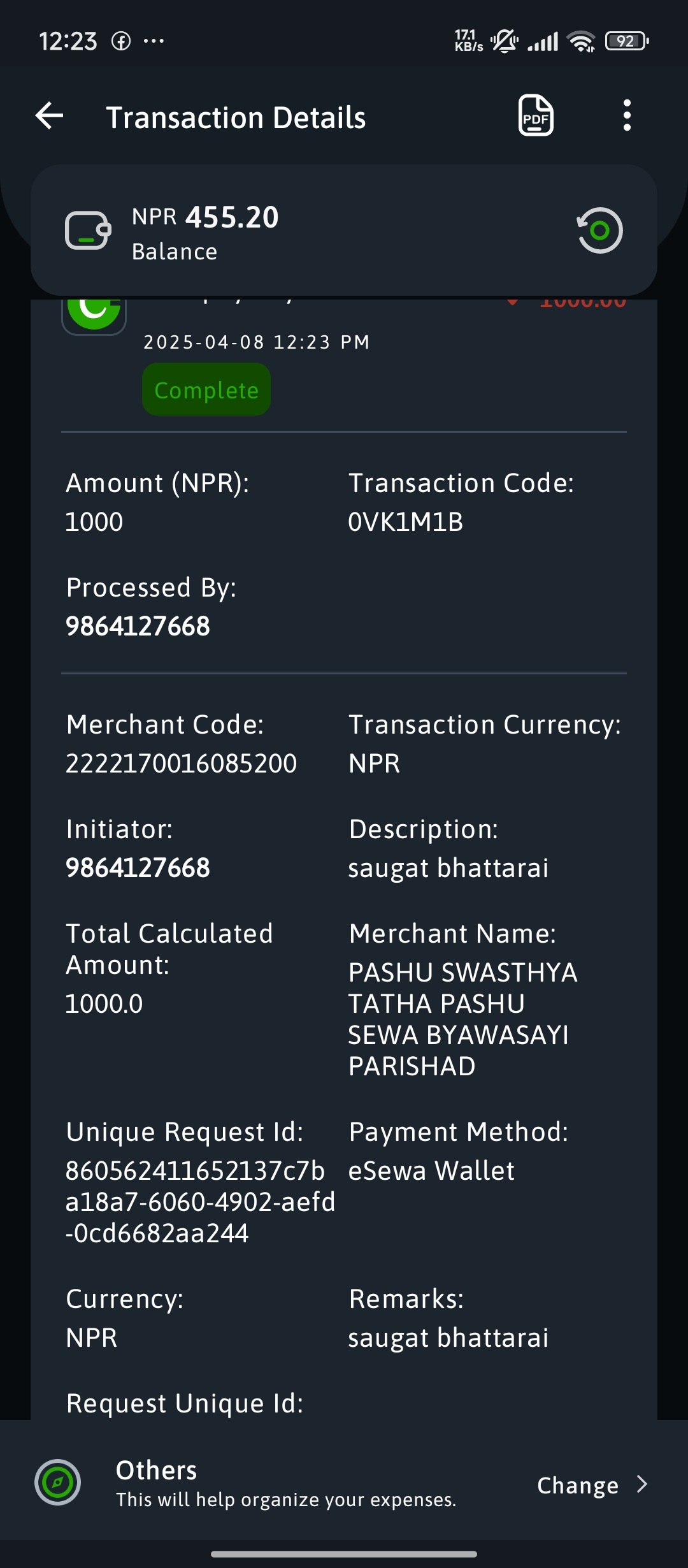The width and height of the screenshot is (688, 1568).
Task: Tap the eSewa Wallet payment method
Action: pos(431,1171)
